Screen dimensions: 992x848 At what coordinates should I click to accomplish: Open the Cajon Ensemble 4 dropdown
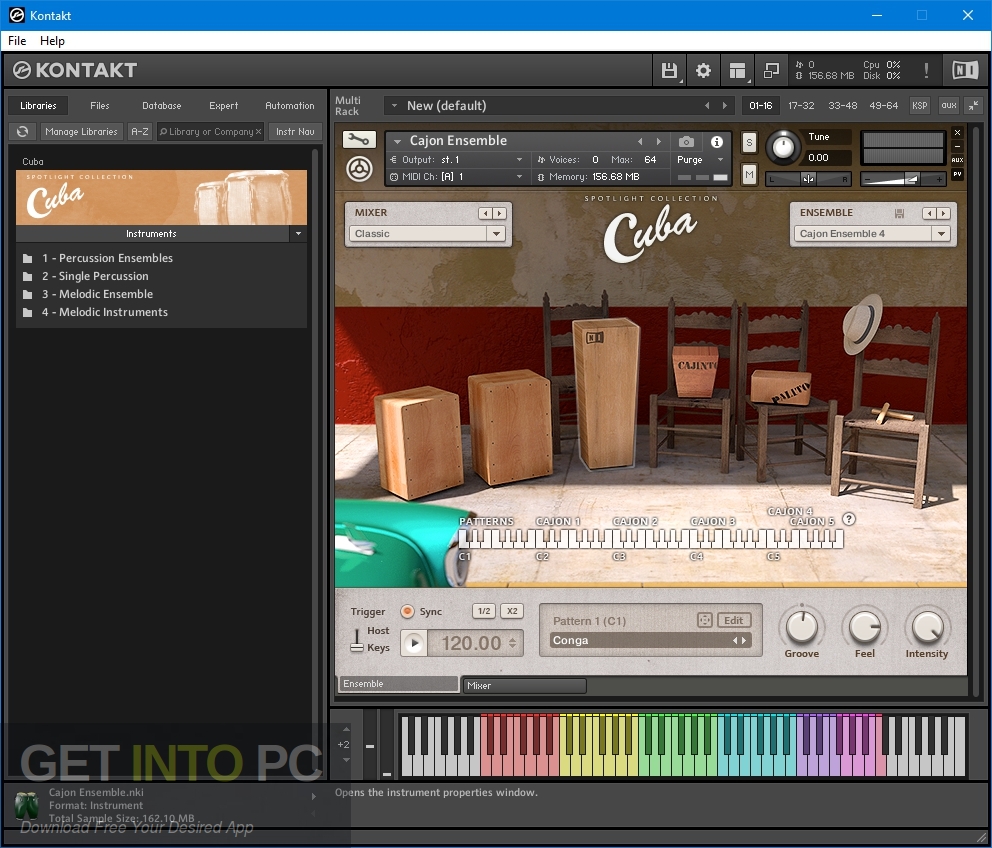(x=872, y=234)
